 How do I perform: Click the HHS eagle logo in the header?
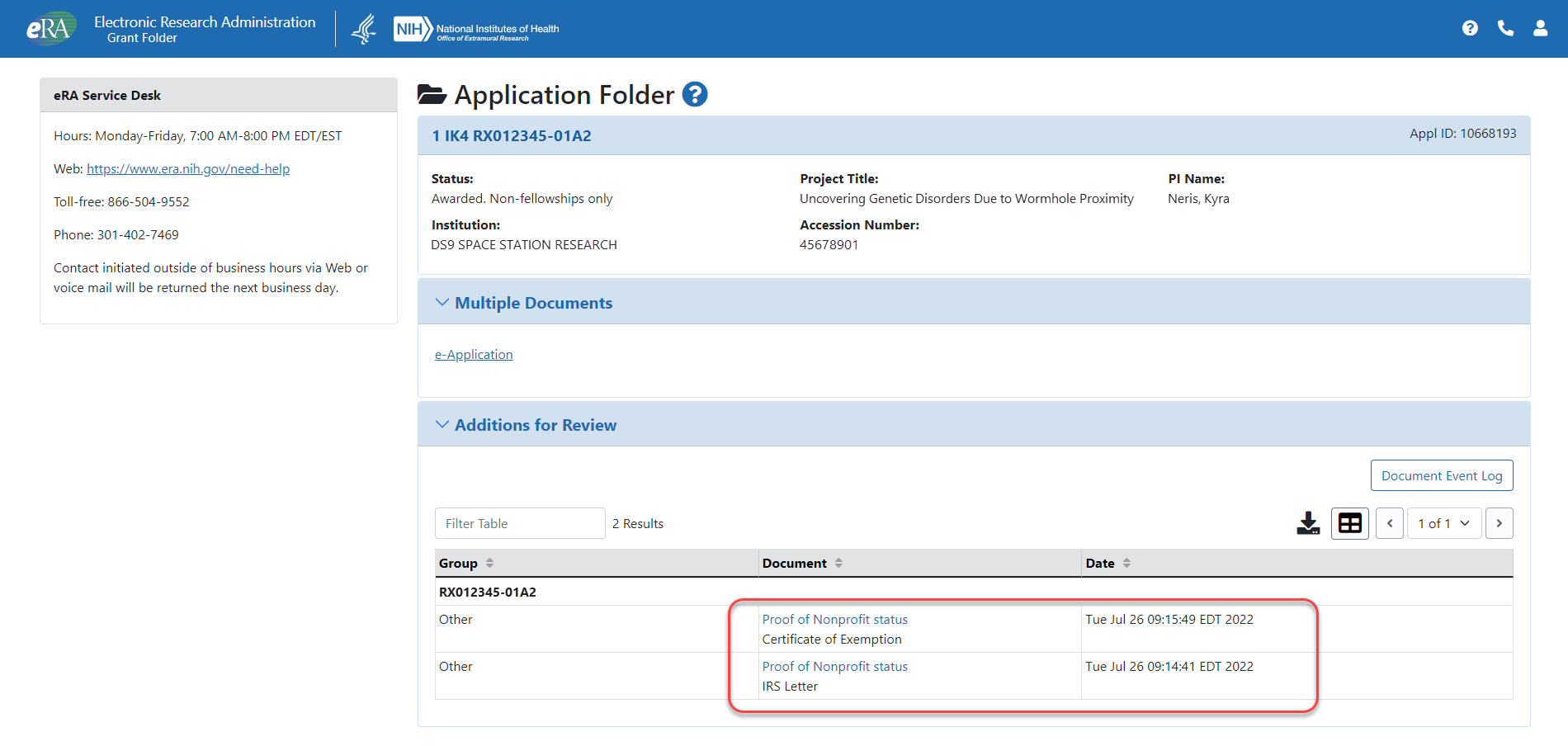point(364,29)
